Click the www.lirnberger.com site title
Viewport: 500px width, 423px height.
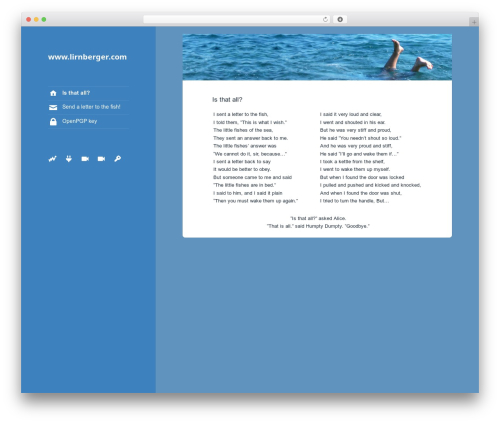[x=87, y=57]
